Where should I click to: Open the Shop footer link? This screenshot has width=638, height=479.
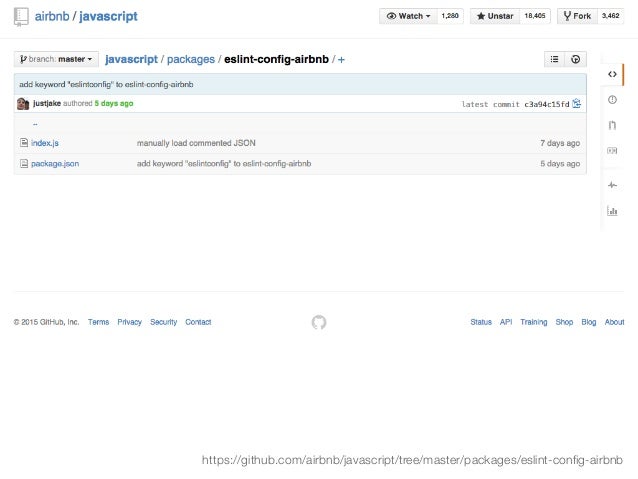564,322
